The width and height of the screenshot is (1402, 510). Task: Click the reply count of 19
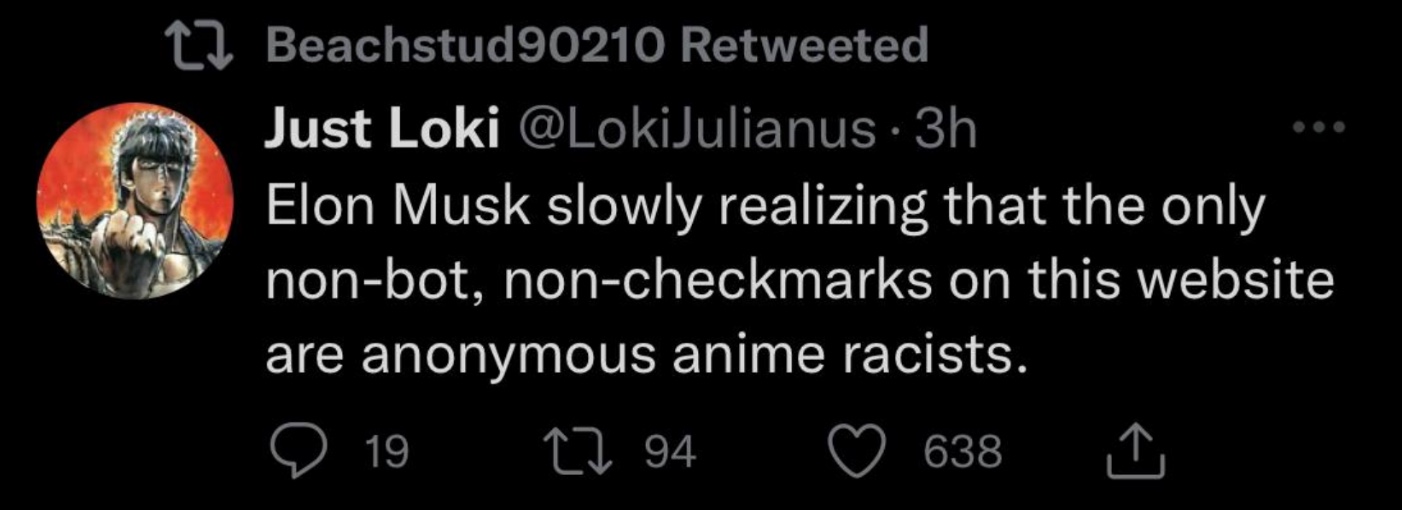click(x=386, y=453)
